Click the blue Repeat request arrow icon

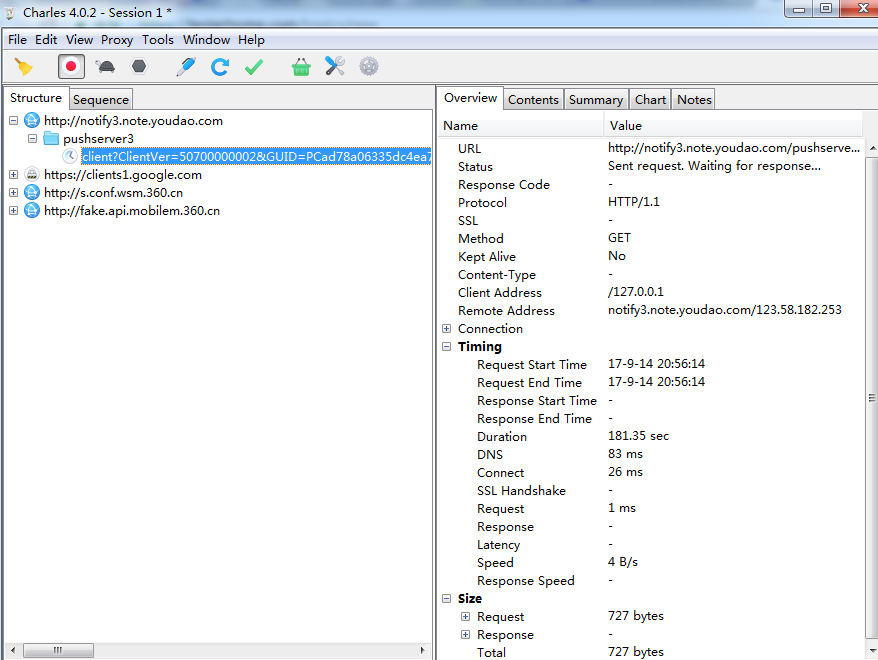(x=220, y=67)
